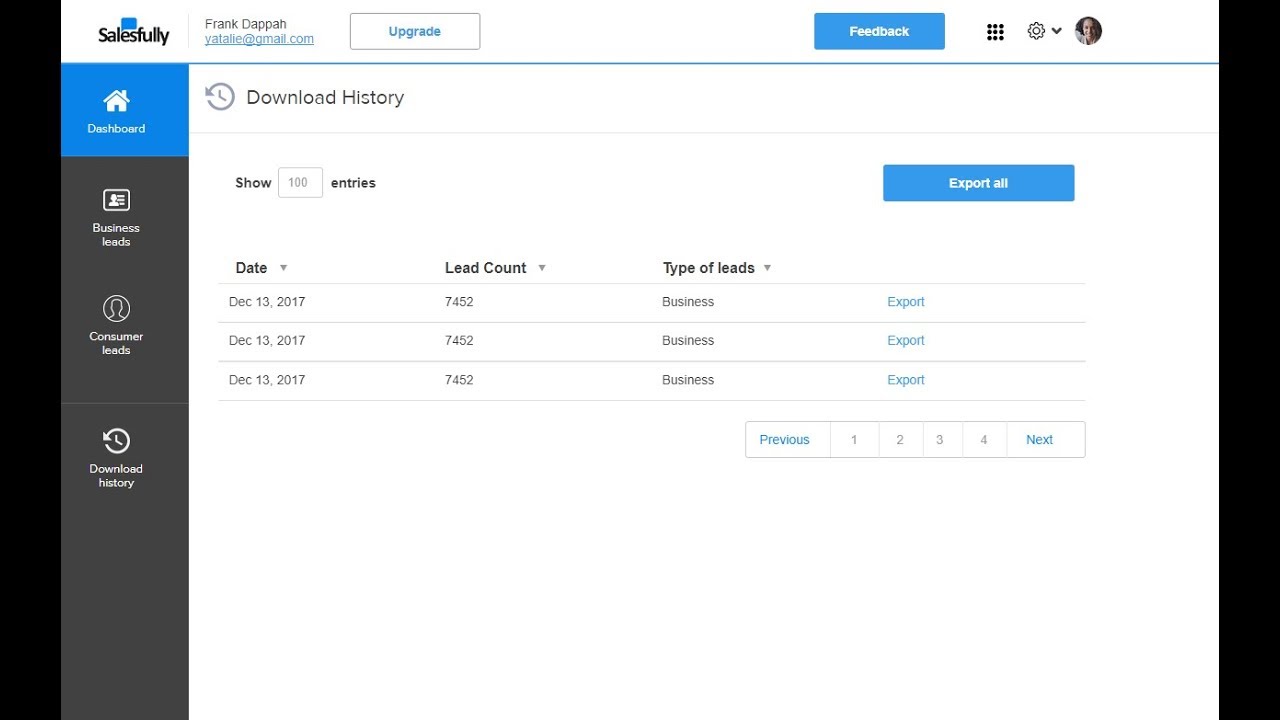
Task: Click the Salesfully logo
Action: pyautogui.click(x=134, y=32)
